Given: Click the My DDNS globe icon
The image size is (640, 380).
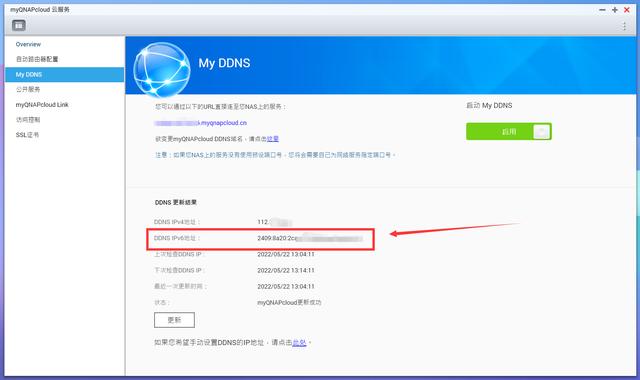Looking at the screenshot, I should coord(162,69).
